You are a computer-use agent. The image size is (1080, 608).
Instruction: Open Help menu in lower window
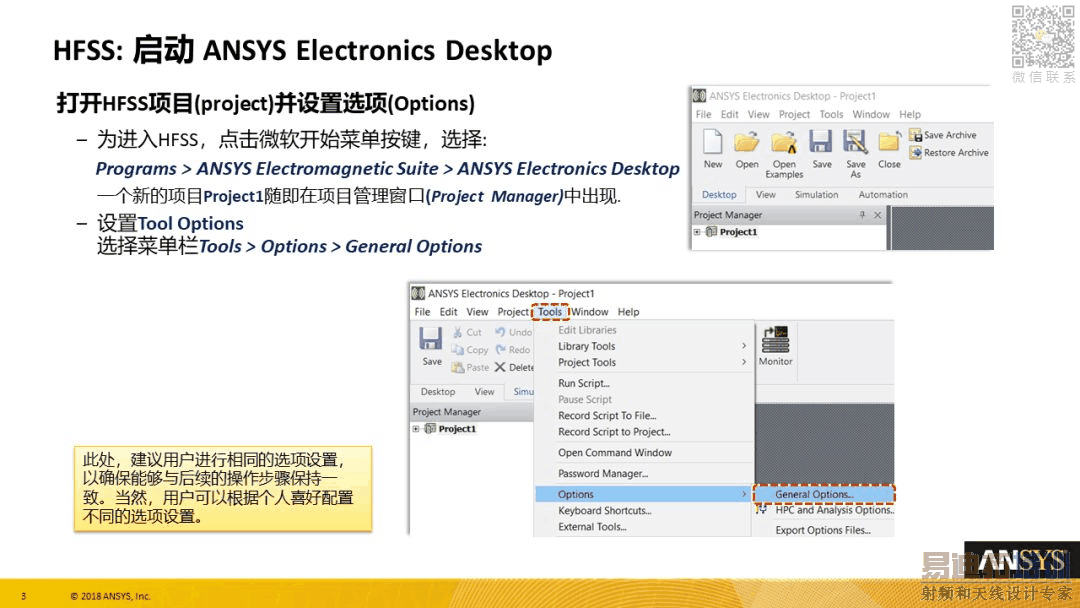coord(628,312)
